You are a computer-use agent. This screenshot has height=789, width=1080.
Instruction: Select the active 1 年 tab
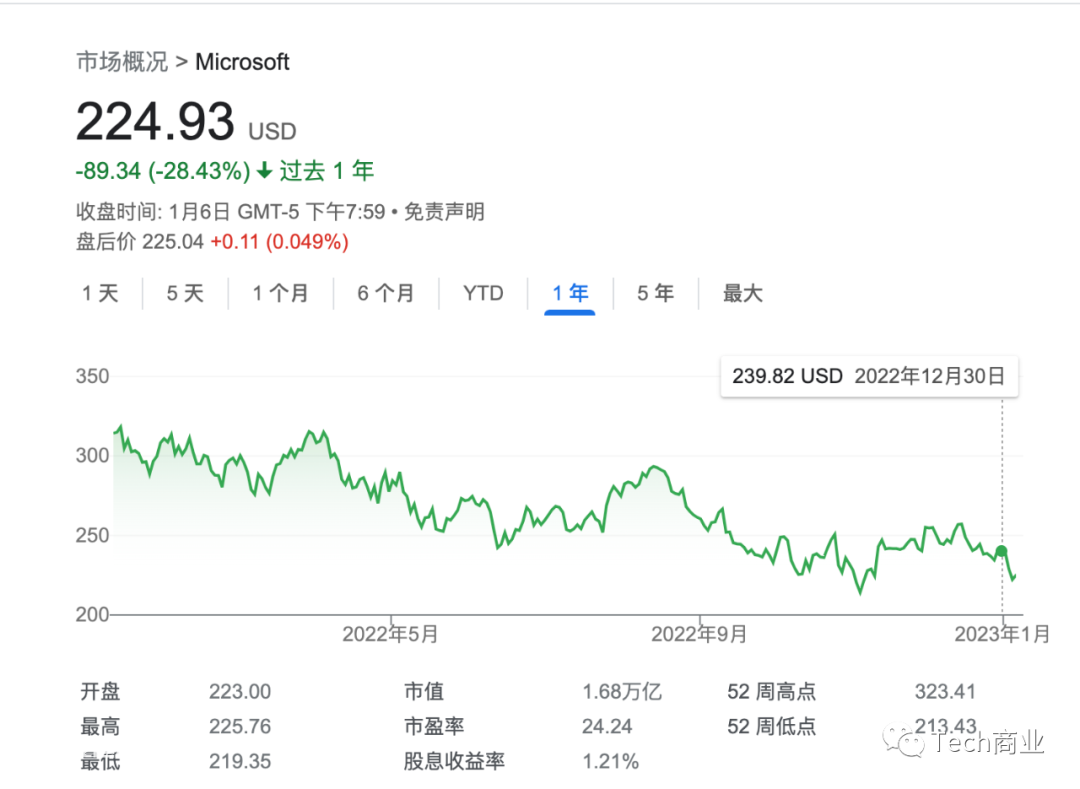570,293
